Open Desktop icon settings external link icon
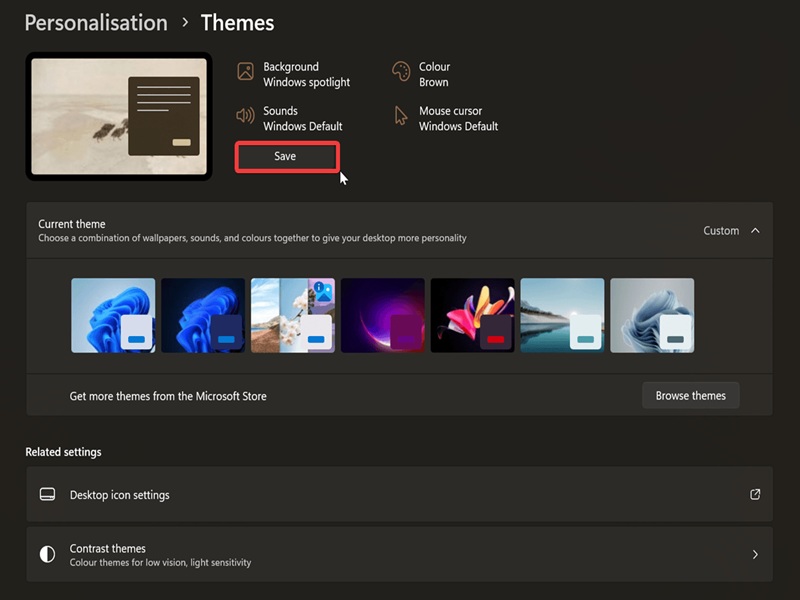800x600 pixels. [755, 494]
